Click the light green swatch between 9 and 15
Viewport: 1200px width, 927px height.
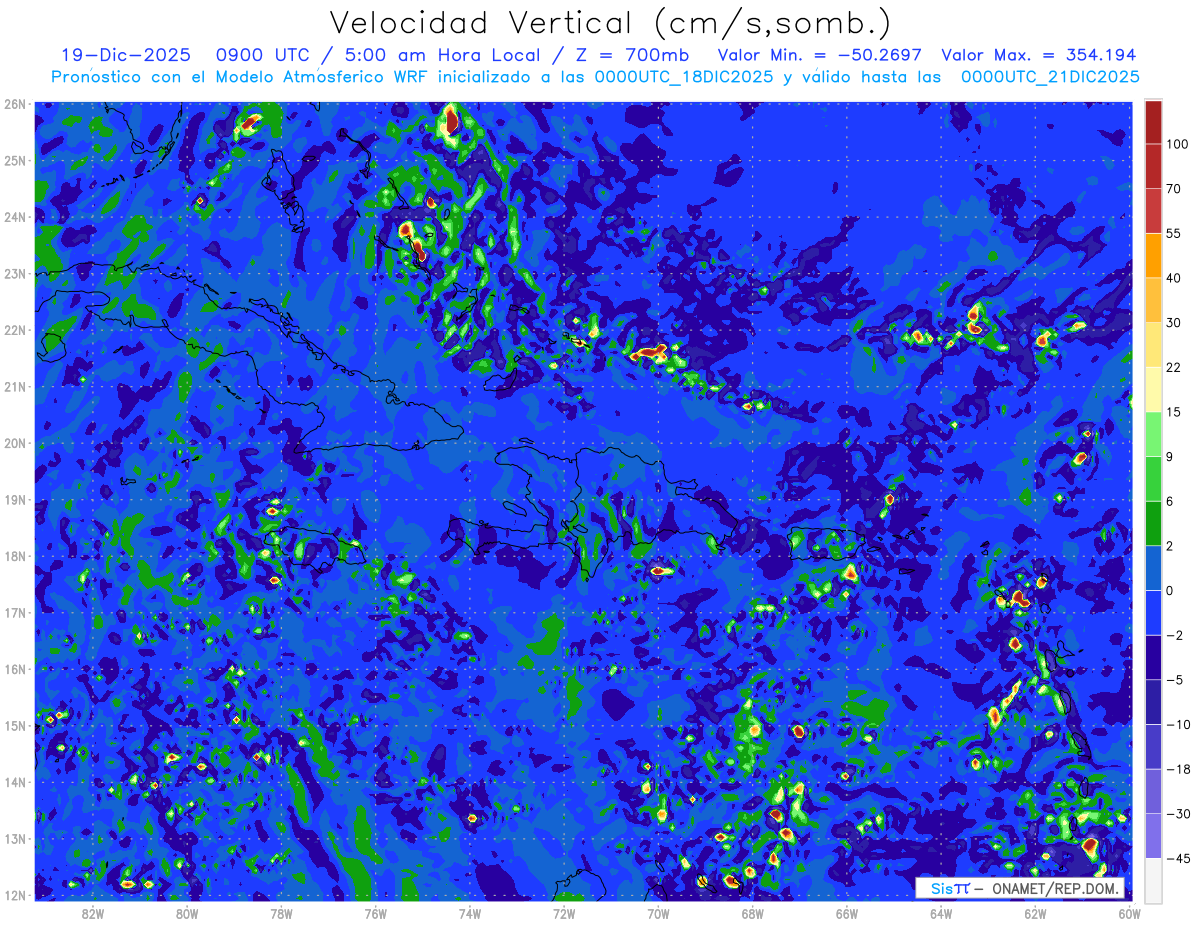click(x=1153, y=434)
